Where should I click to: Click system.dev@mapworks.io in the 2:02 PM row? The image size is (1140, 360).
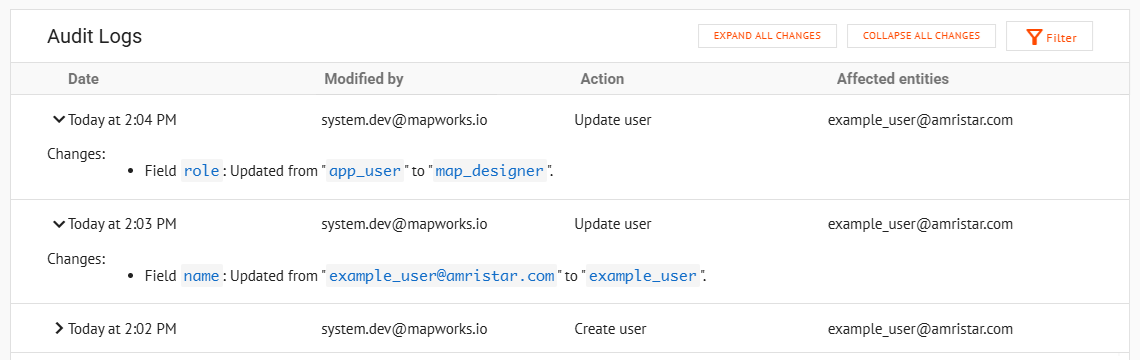pos(404,329)
